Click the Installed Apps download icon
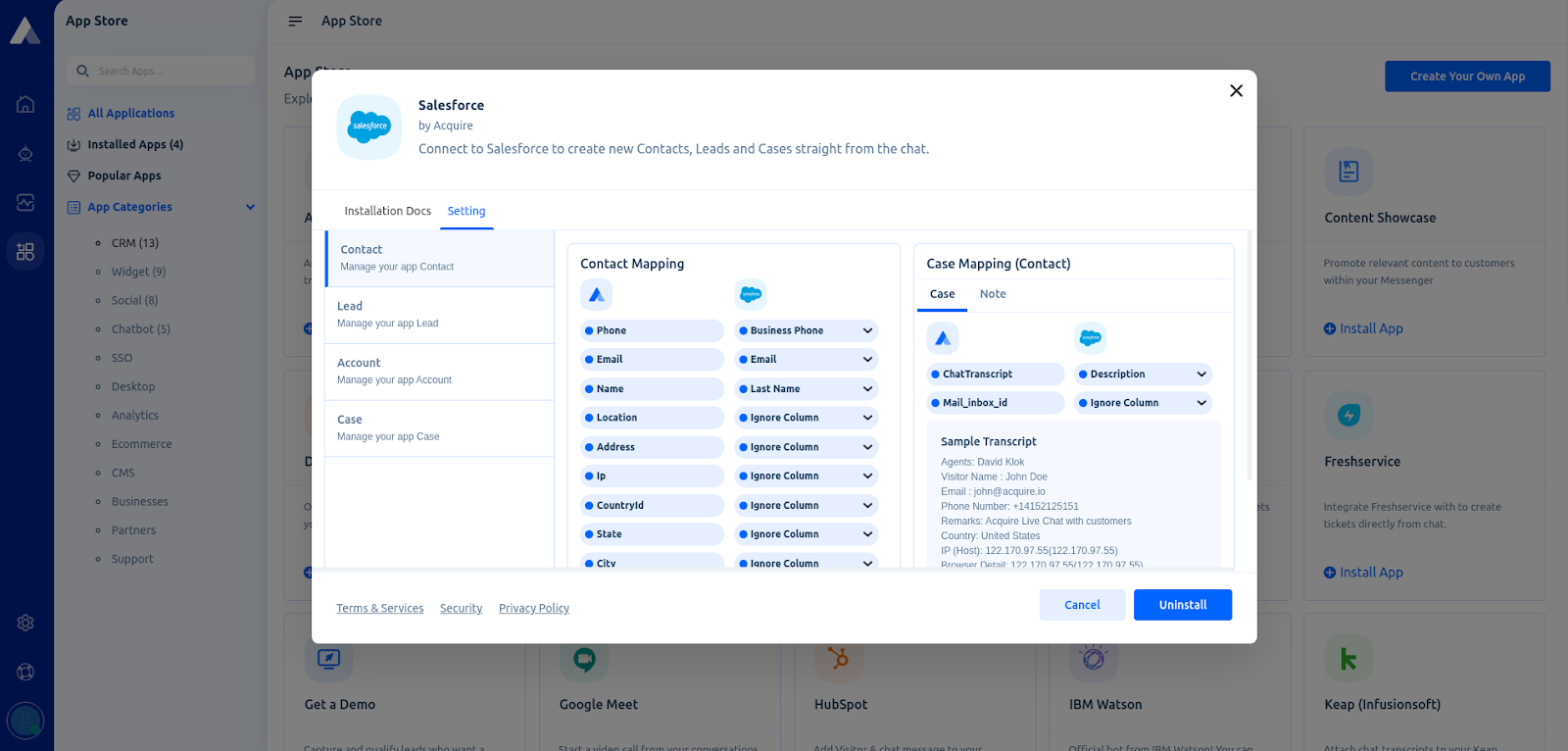The height and width of the screenshot is (751, 1568). 73,145
